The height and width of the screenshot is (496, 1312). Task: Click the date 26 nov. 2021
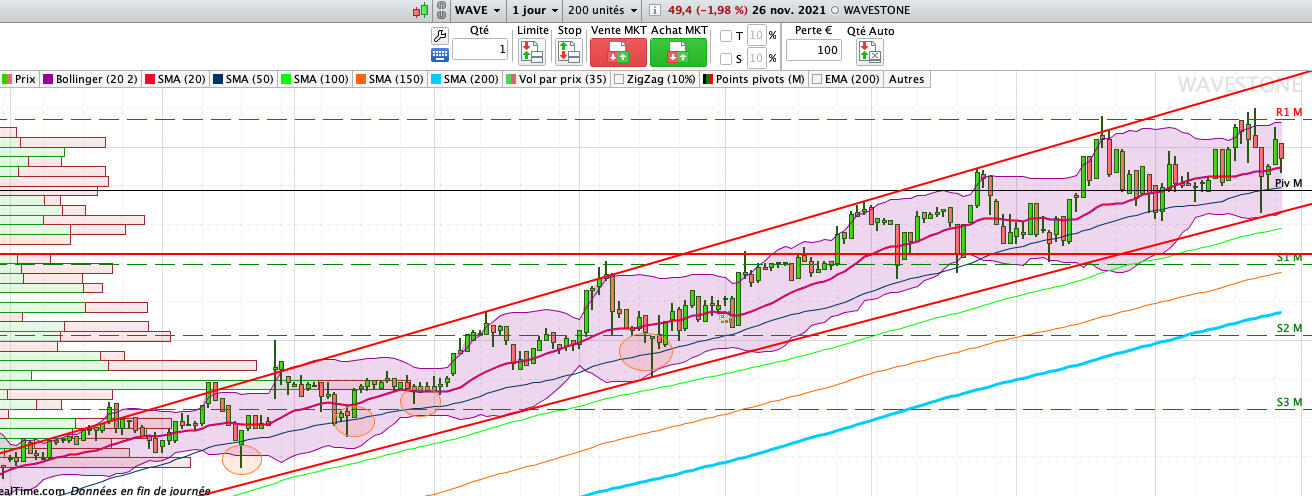789,10
